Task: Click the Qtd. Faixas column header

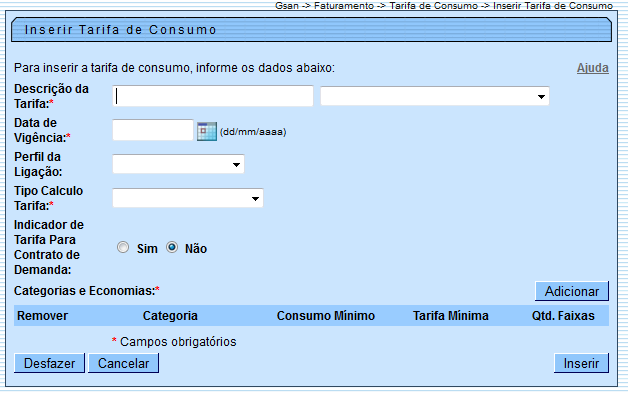Action: click(x=563, y=316)
